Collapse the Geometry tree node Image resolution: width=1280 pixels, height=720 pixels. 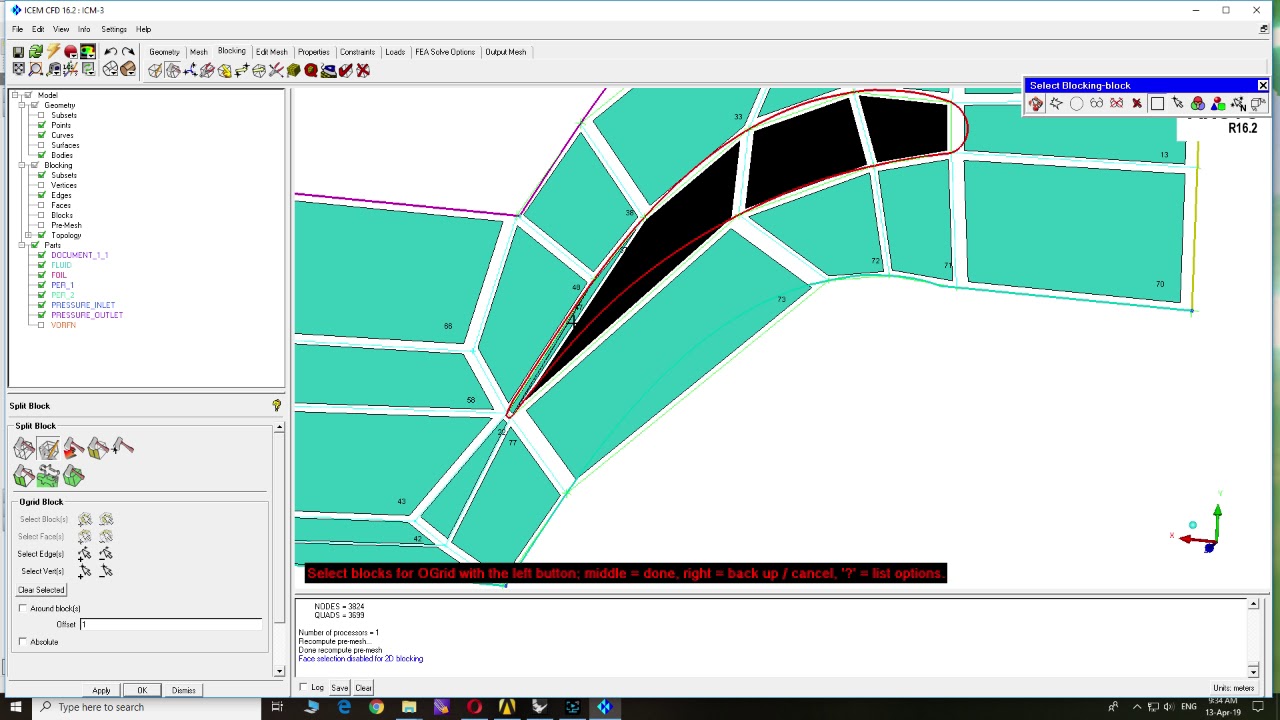pos(23,105)
